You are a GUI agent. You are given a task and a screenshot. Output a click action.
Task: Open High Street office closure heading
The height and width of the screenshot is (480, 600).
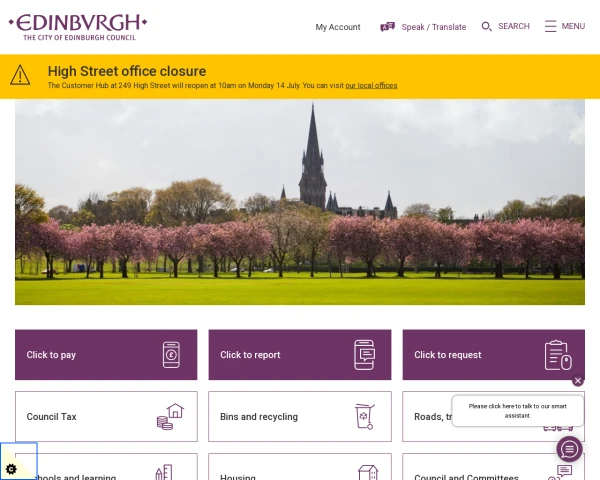coord(127,71)
